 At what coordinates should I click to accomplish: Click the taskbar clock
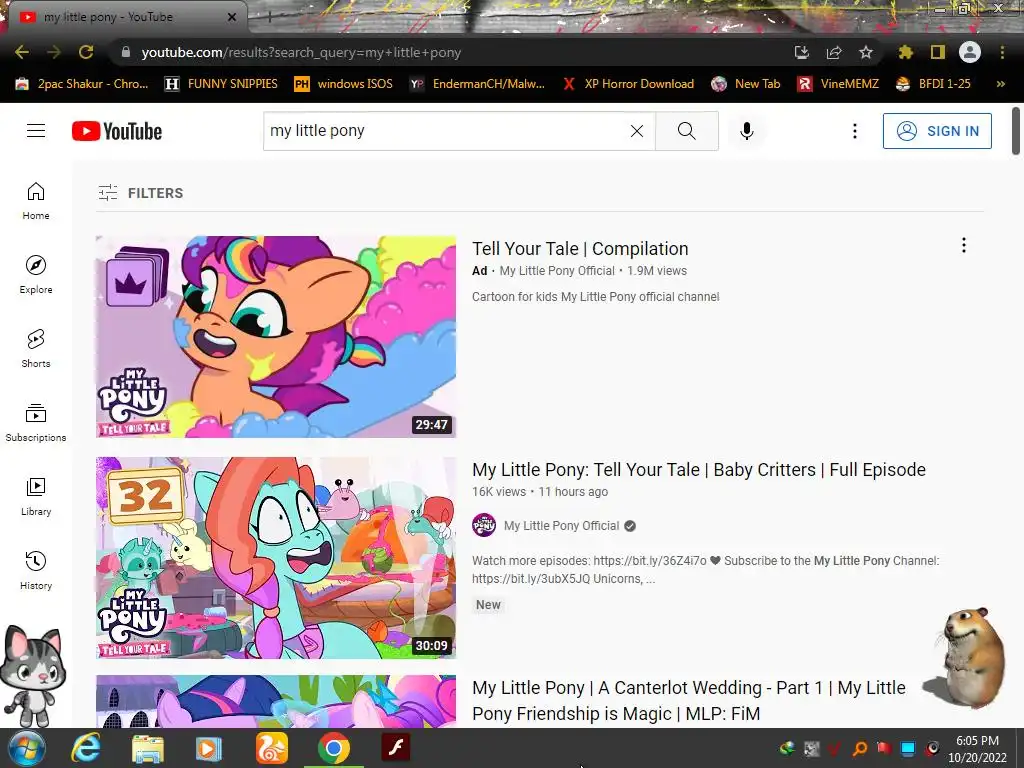pyautogui.click(x=977, y=749)
